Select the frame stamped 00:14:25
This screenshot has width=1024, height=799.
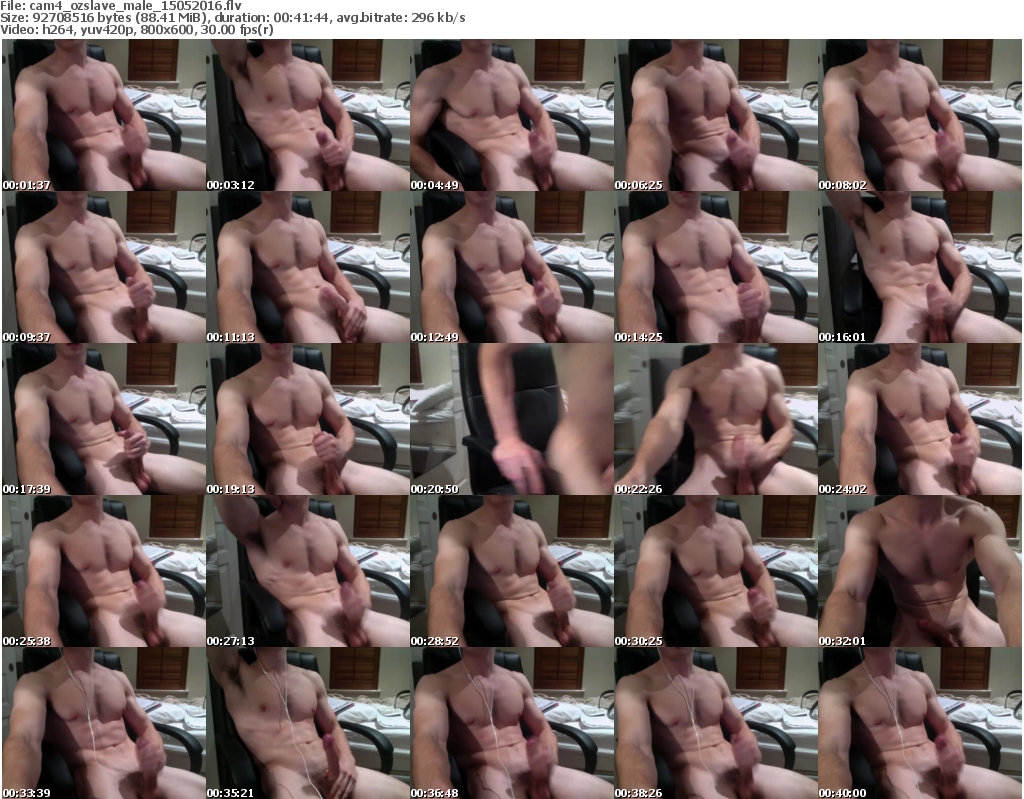coord(716,267)
